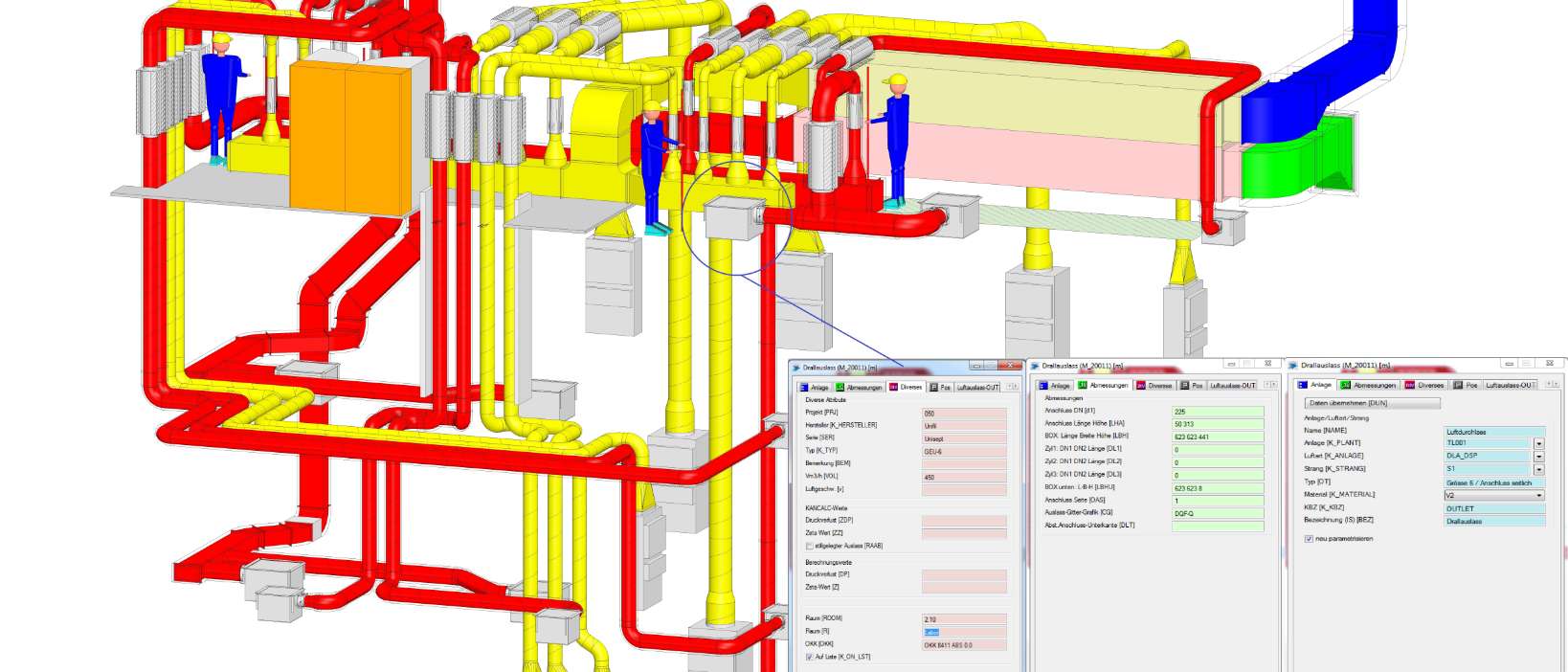Click the tab scroll arrows in the Anlage dialog

(1553, 384)
